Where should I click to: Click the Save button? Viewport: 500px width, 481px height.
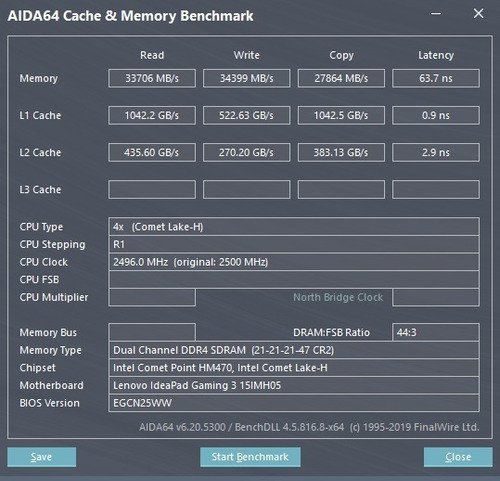[42, 457]
